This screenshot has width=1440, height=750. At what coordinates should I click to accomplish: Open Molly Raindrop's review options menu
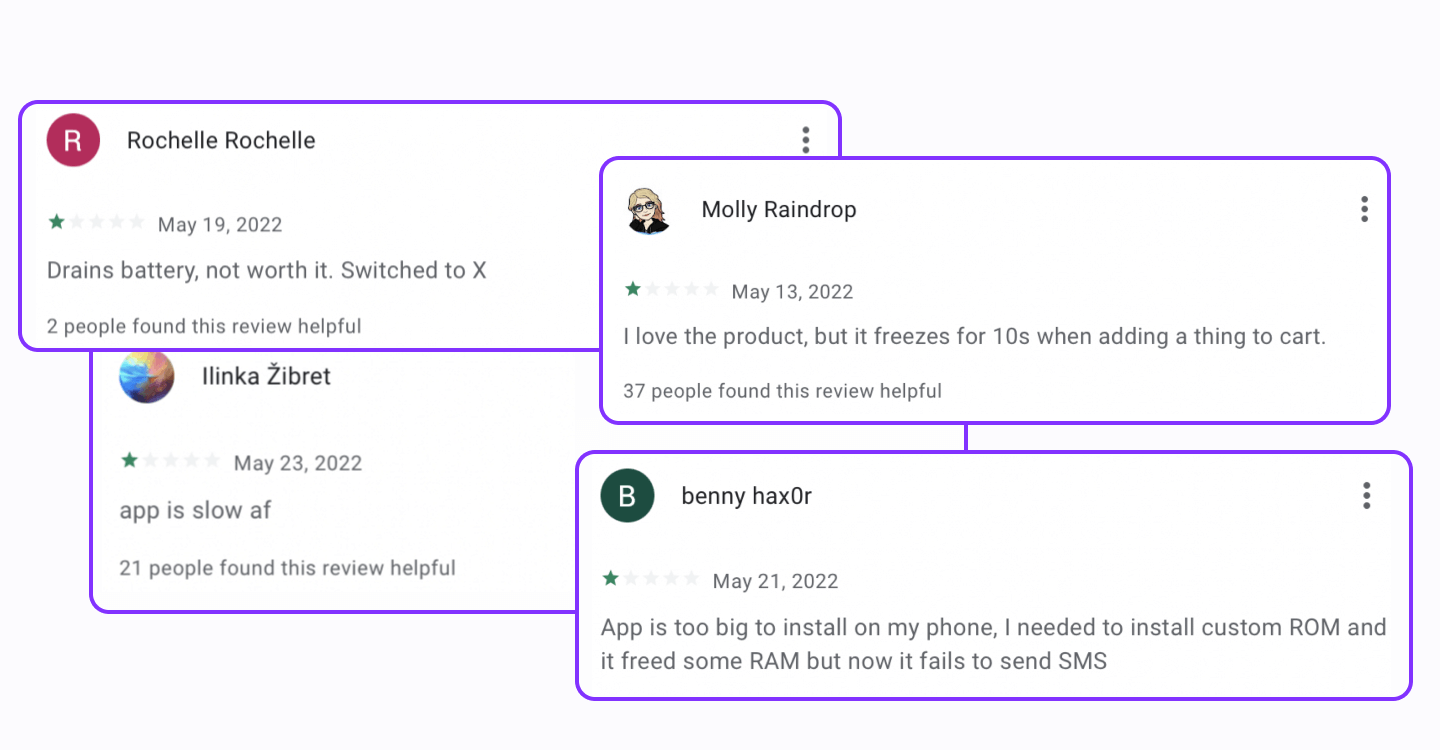1364,209
